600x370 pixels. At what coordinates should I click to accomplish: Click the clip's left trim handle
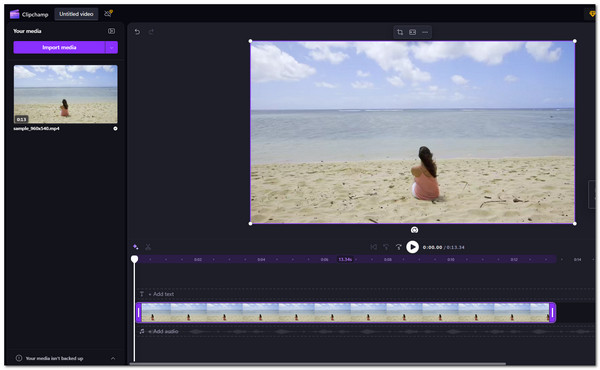pyautogui.click(x=139, y=313)
